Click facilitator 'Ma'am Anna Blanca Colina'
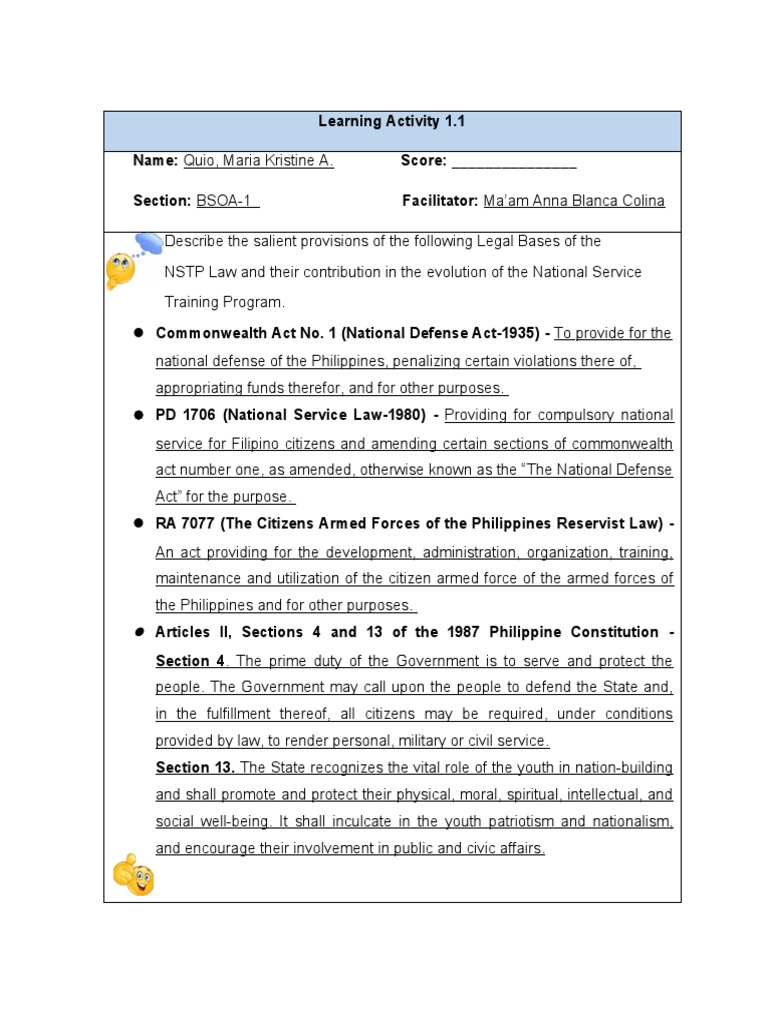 click(x=574, y=200)
